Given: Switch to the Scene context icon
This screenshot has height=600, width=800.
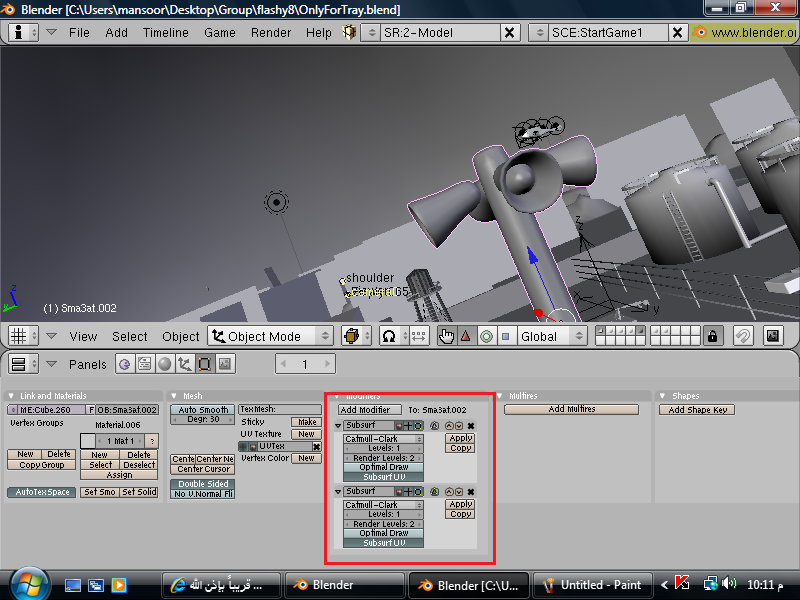Looking at the screenshot, I should tap(224, 364).
